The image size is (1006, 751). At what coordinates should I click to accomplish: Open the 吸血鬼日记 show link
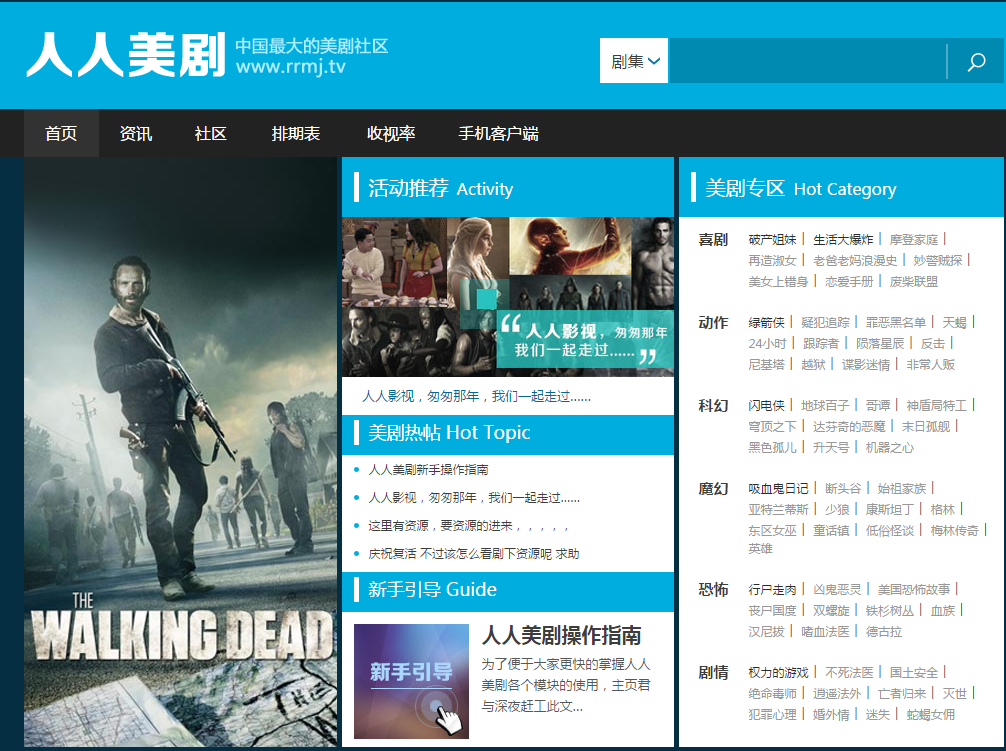click(778, 489)
